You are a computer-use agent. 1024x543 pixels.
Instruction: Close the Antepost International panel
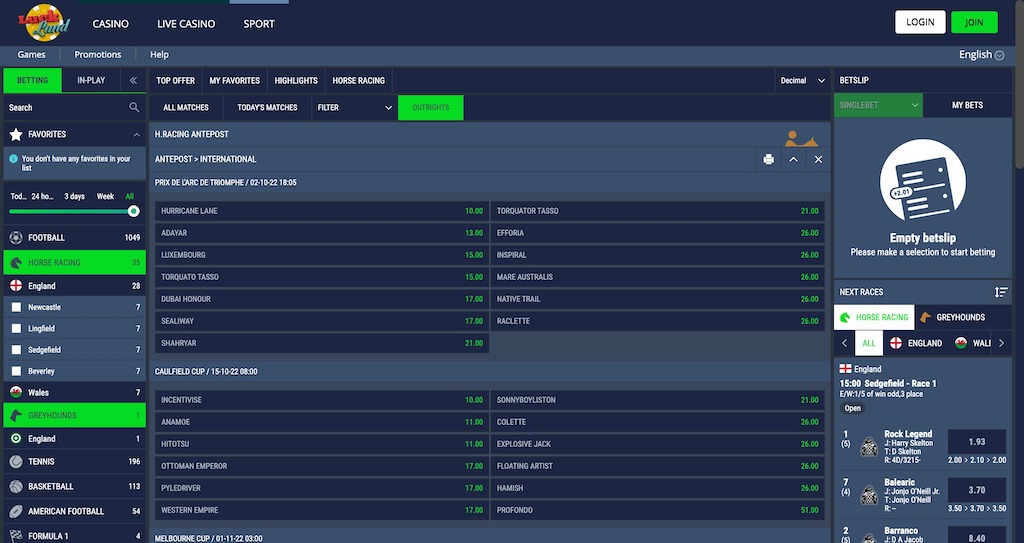818,159
